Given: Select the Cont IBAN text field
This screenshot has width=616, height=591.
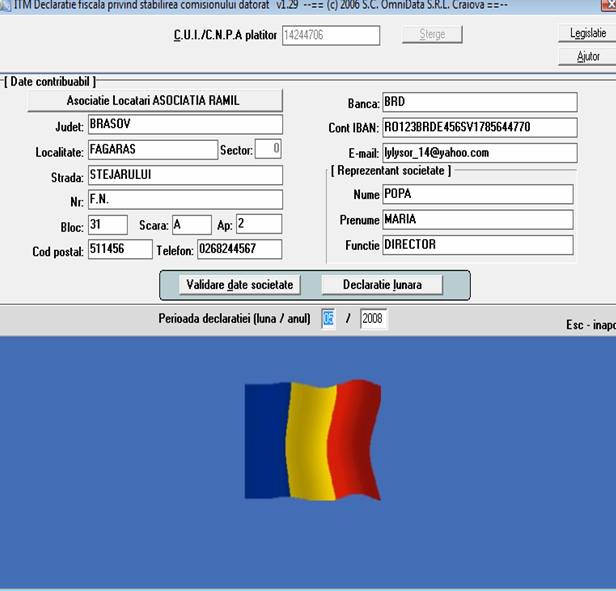Looking at the screenshot, I should click(x=479, y=127).
